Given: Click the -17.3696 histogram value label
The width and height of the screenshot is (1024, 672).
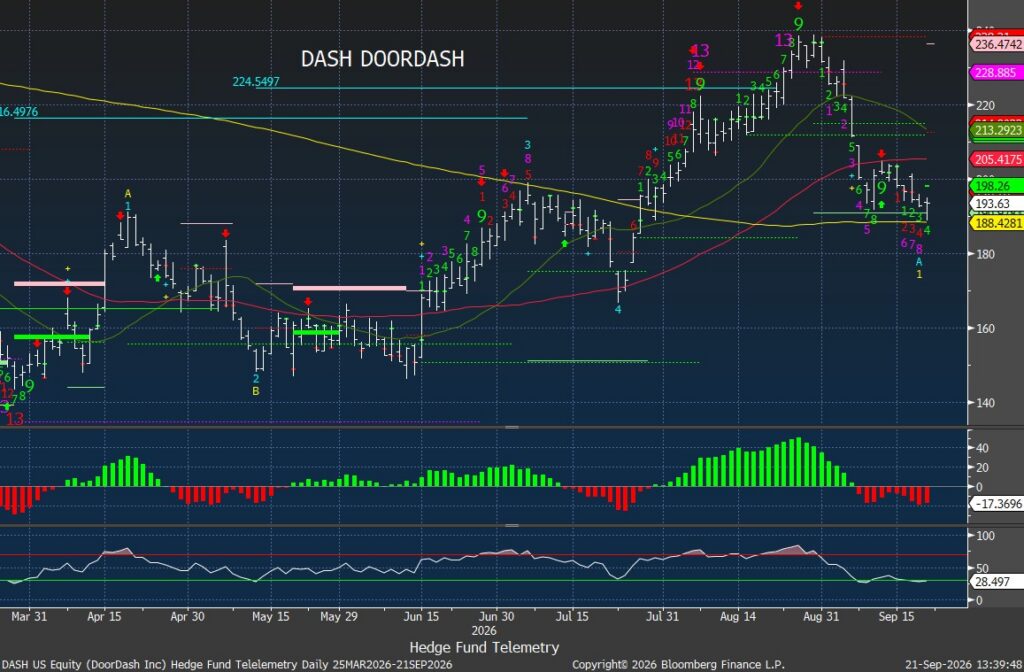Looking at the screenshot, I should (998, 504).
